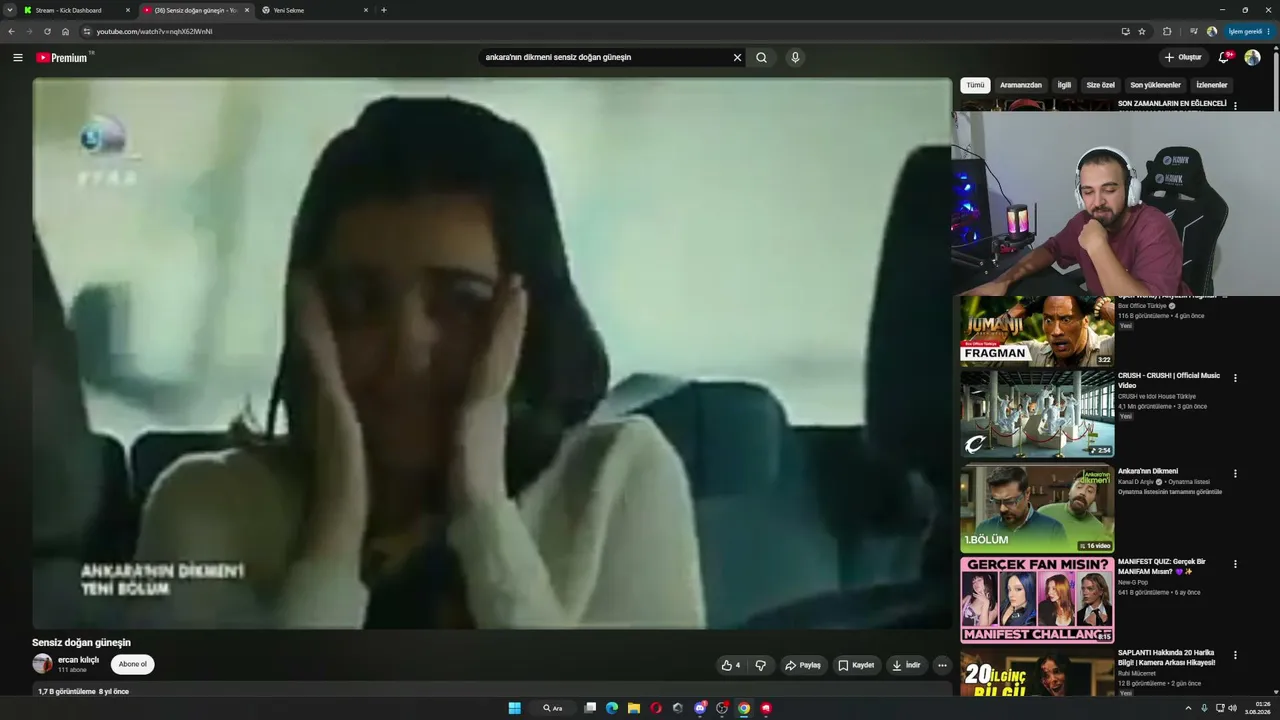Screen dimensions: 1280x720
Task: Open the CRUSH music video thumbnail
Action: [x=1037, y=414]
